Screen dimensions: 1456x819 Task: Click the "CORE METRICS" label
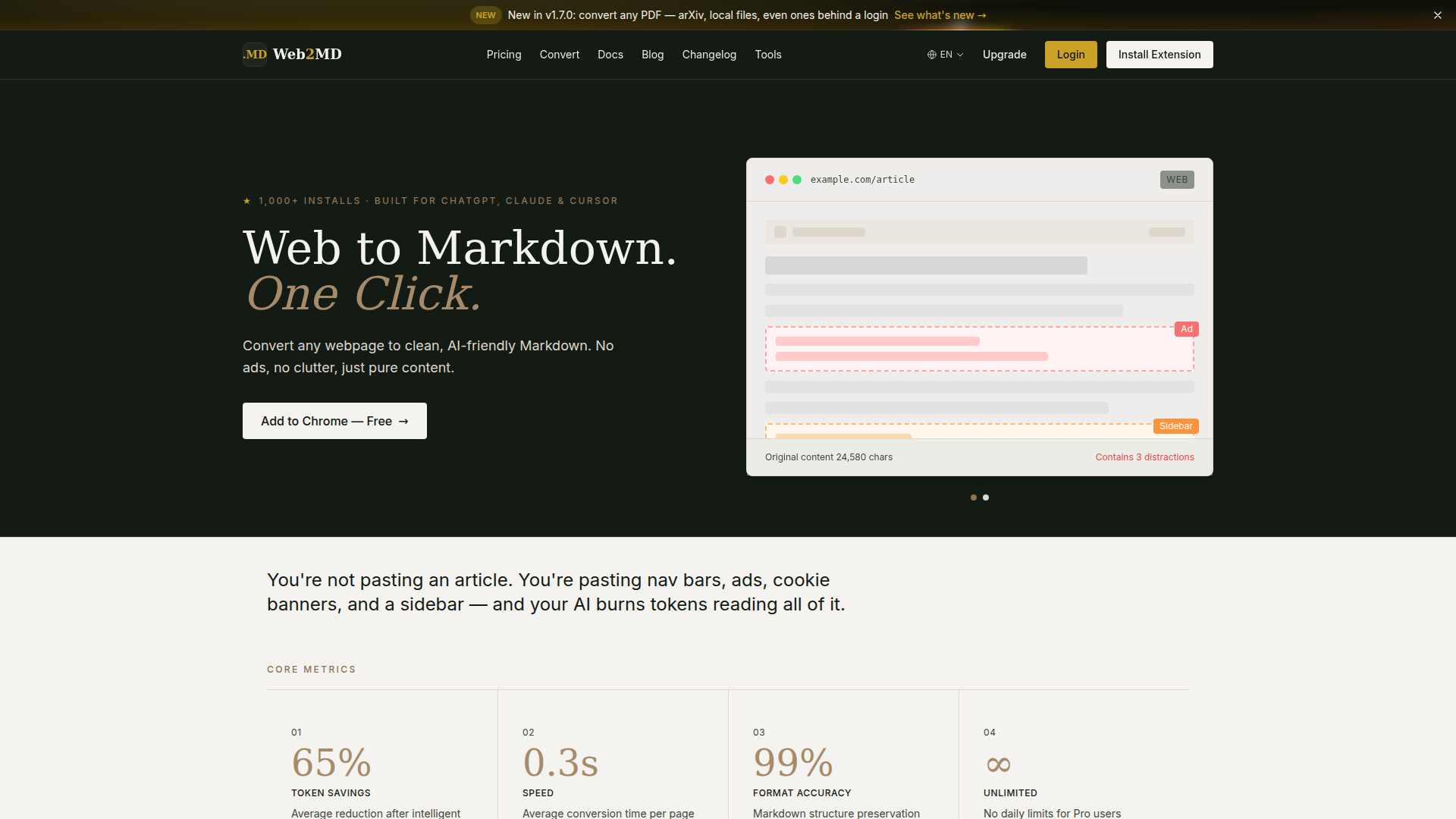pyautogui.click(x=312, y=670)
